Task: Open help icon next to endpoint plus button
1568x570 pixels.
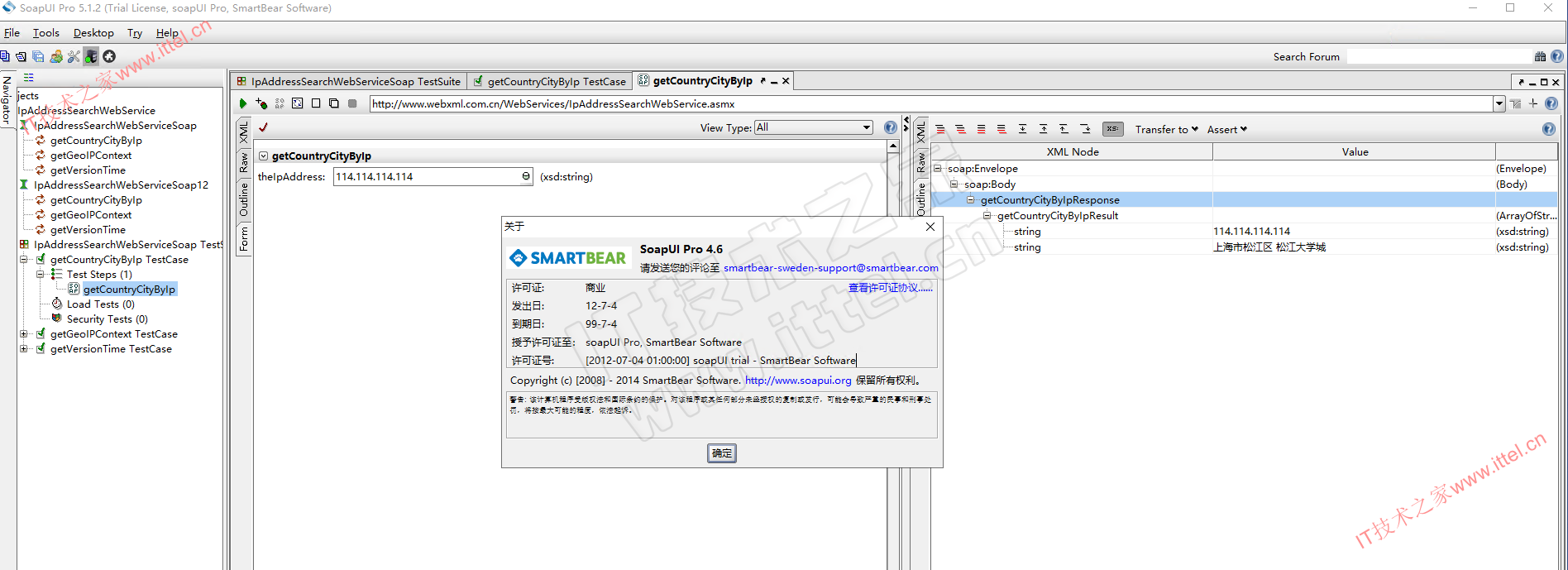Action: (x=1551, y=103)
